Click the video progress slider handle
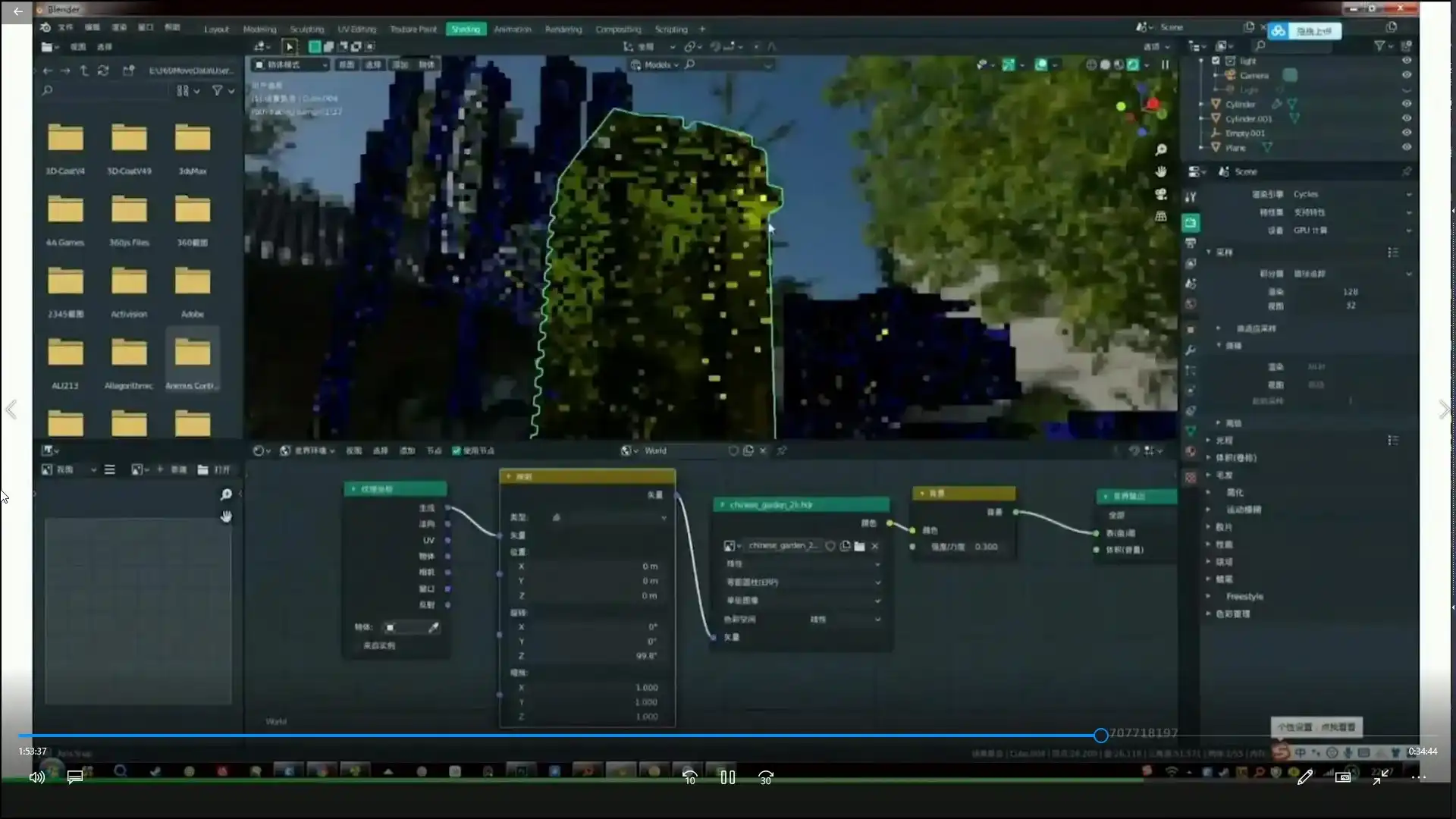Screen dimensions: 1456x819 click(1100, 735)
